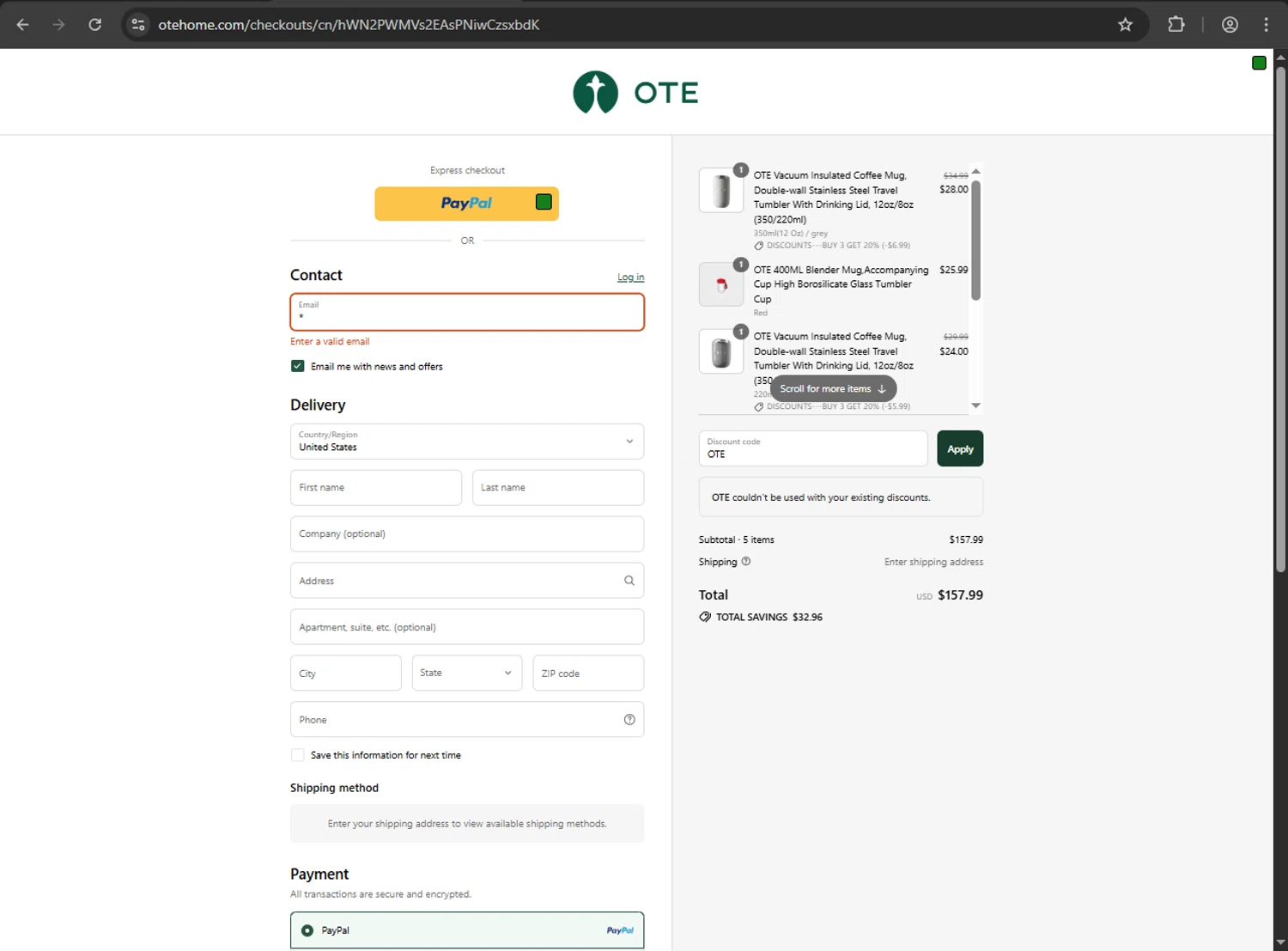Click the $157.99 total amount

point(960,594)
